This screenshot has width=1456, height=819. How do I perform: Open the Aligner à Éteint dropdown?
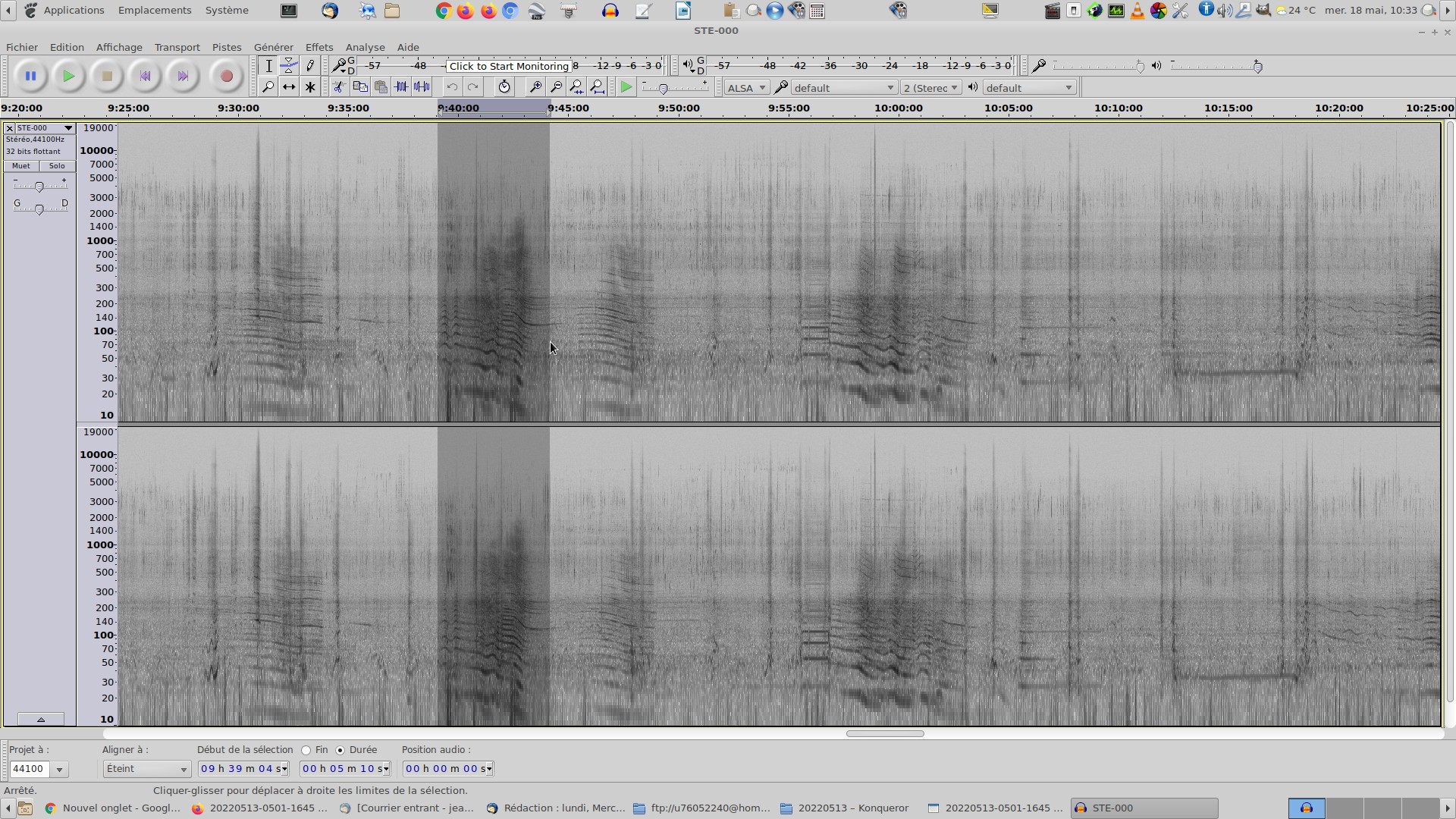pos(146,769)
